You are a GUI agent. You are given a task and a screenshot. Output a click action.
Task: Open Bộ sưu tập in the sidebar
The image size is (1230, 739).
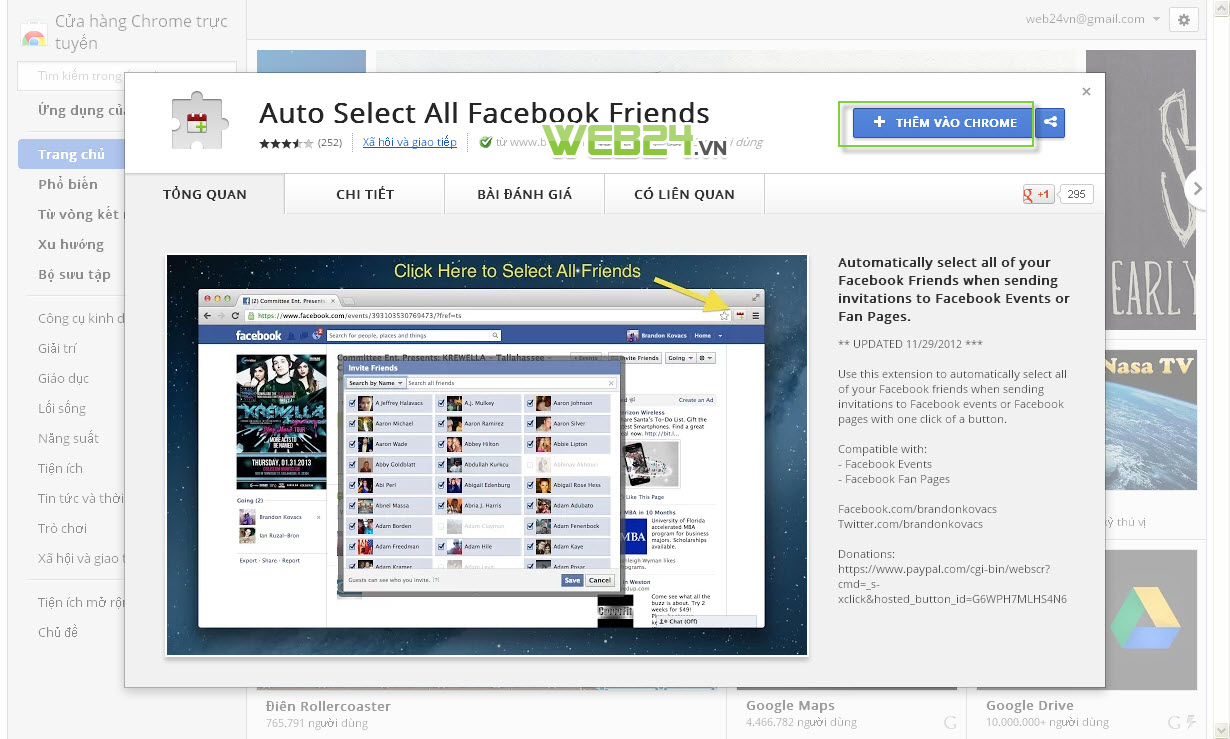click(x=75, y=274)
